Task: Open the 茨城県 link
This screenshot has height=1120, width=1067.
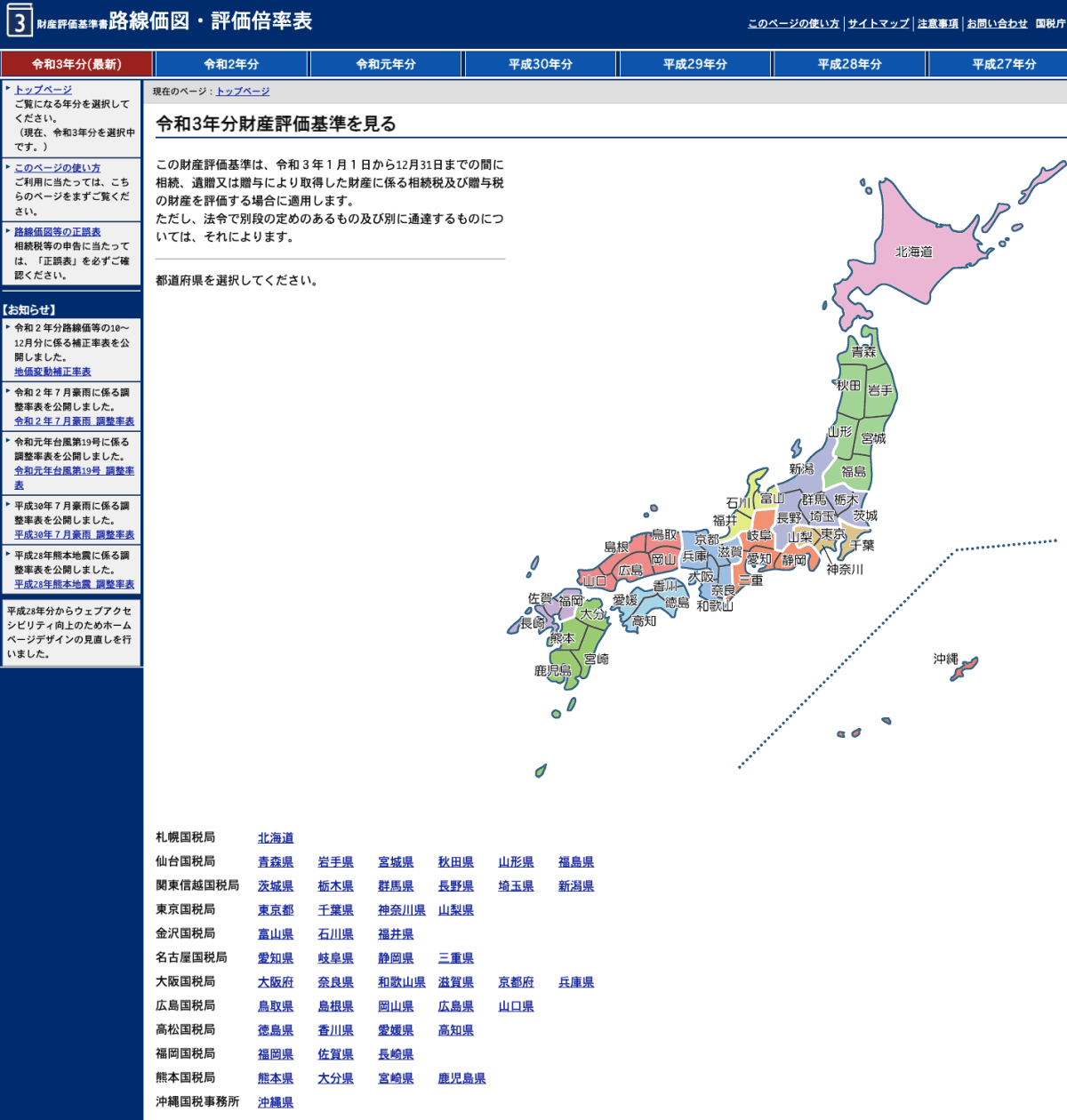Action: 276,886
